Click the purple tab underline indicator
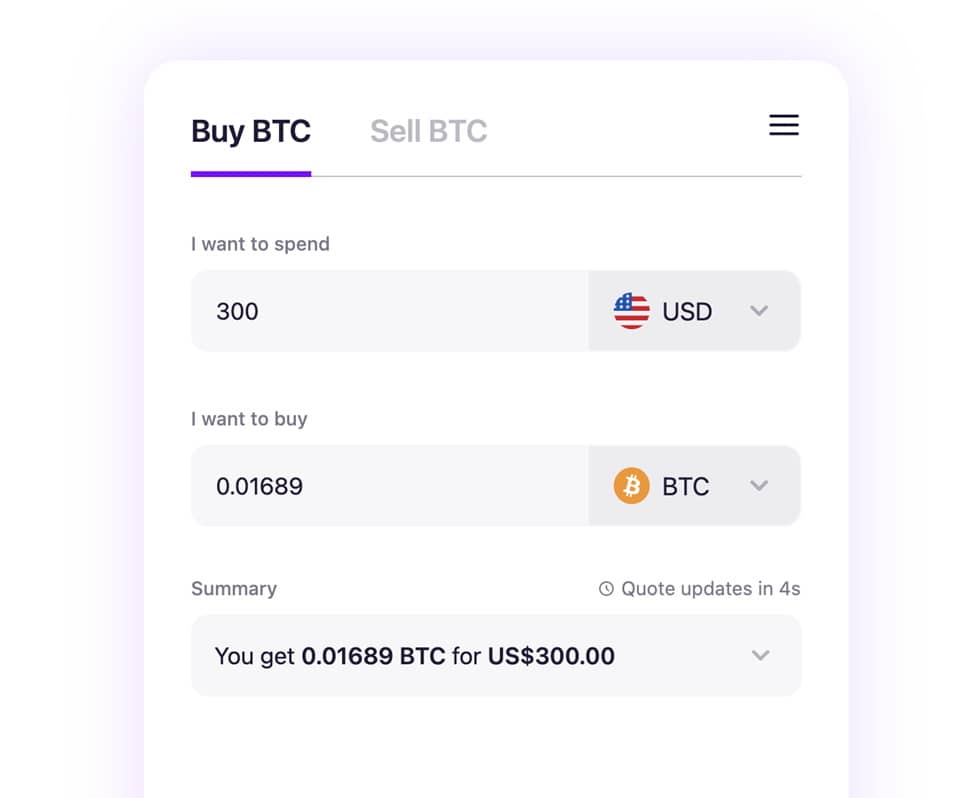The image size is (975, 798). [251, 176]
